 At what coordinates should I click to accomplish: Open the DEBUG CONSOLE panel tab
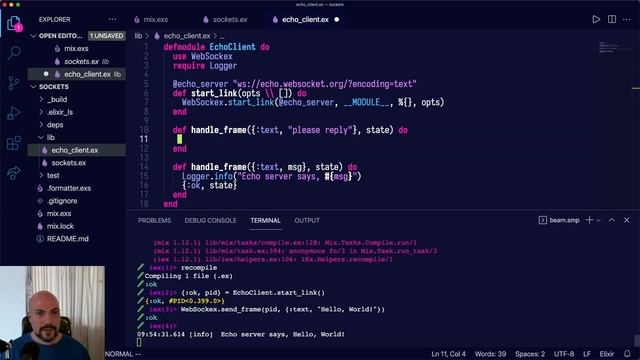coord(210,220)
